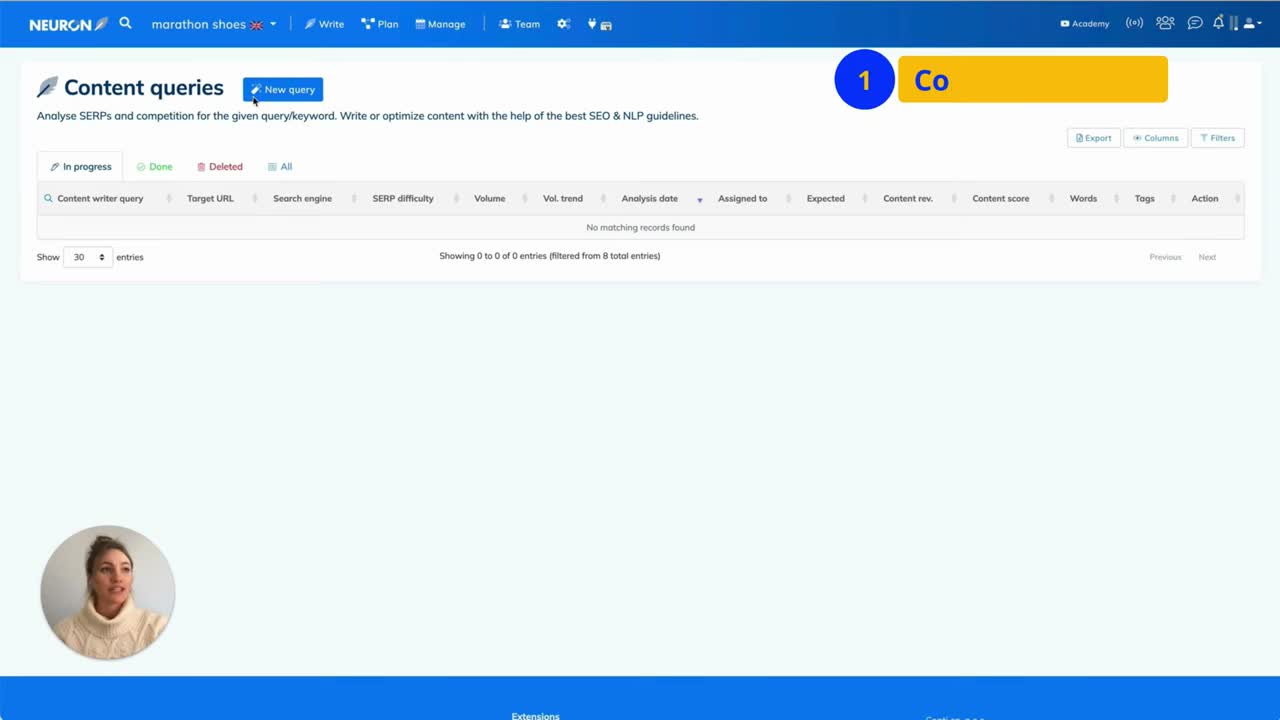Screen dimensions: 1280x720
Task: Sort by Expected column
Action: [x=833, y=198]
